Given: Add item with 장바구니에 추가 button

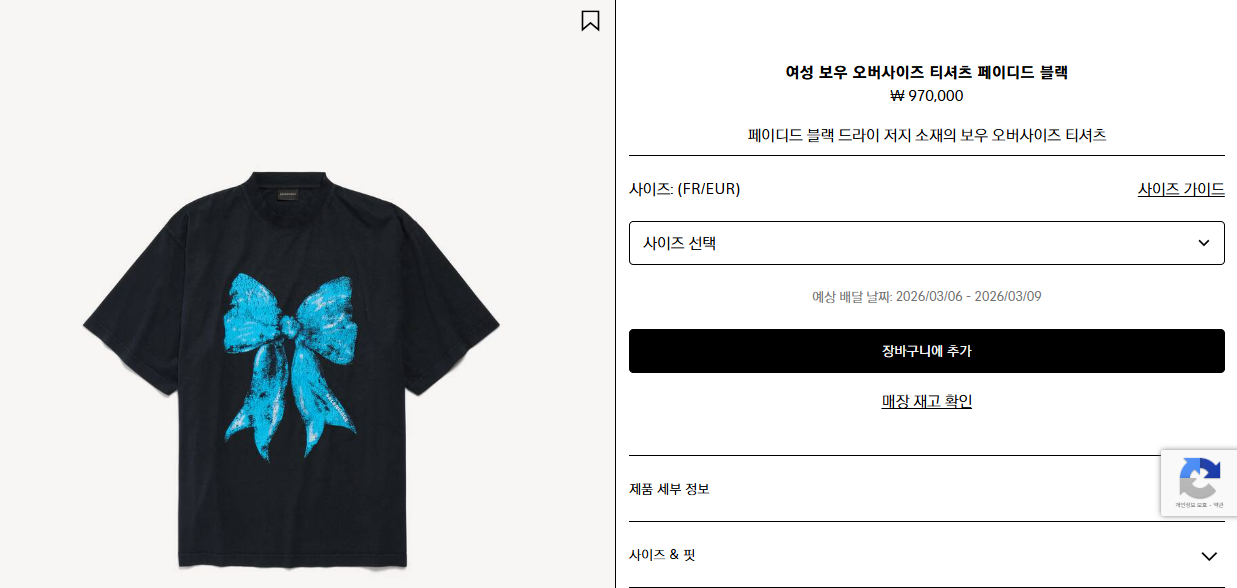Looking at the screenshot, I should 926,351.
